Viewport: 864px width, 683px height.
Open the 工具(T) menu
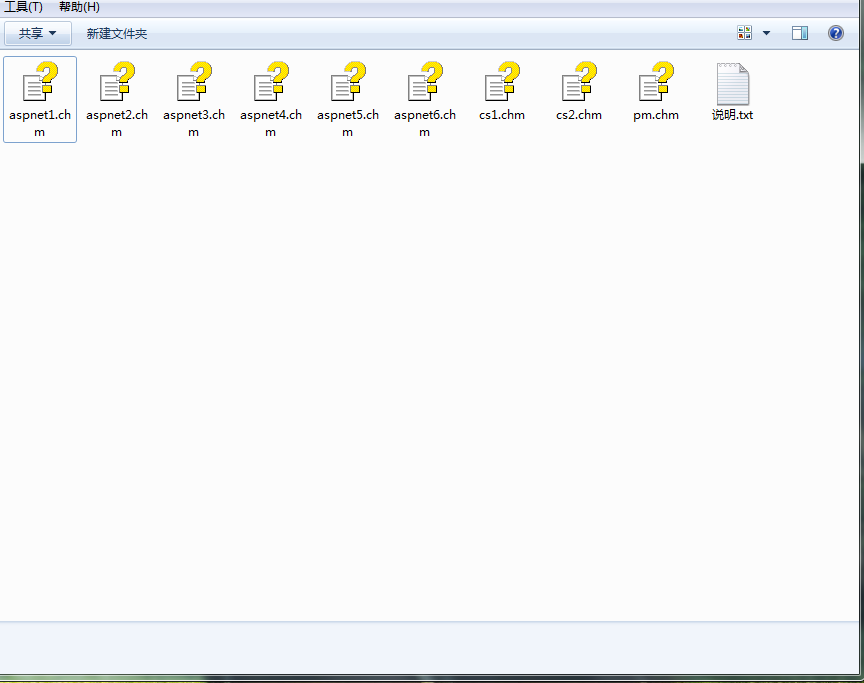pyautogui.click(x=24, y=7)
